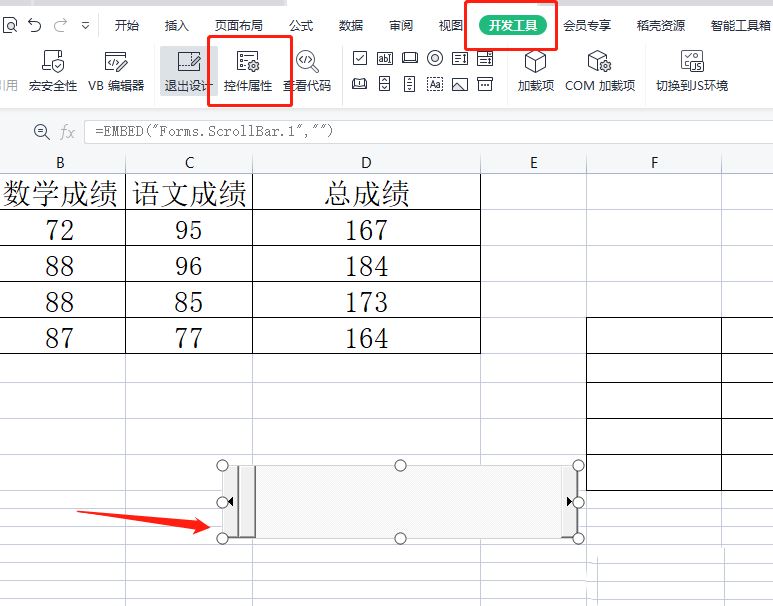This screenshot has width=773, height=606.
Task: Click the scroll bar thumb
Action: (x=247, y=502)
